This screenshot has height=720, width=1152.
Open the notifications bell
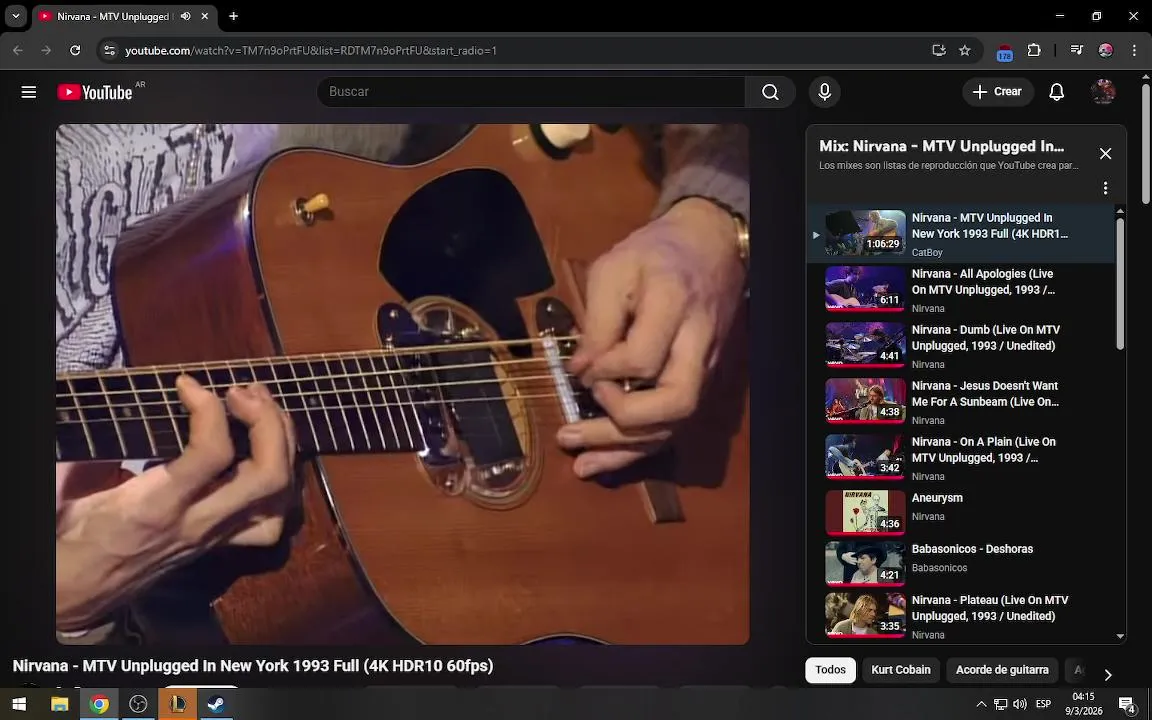(x=1056, y=92)
